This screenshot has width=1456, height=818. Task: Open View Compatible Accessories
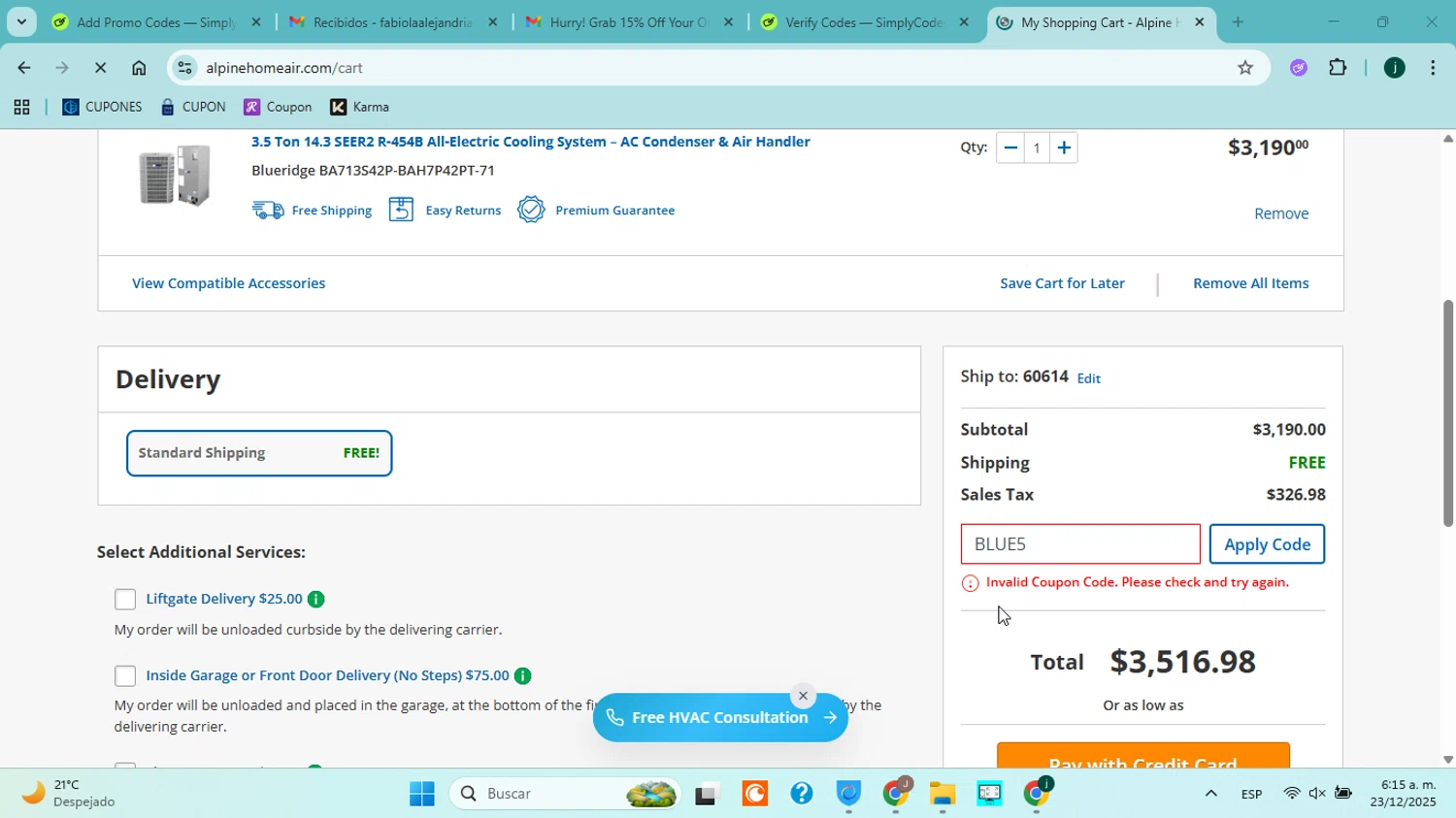(229, 283)
